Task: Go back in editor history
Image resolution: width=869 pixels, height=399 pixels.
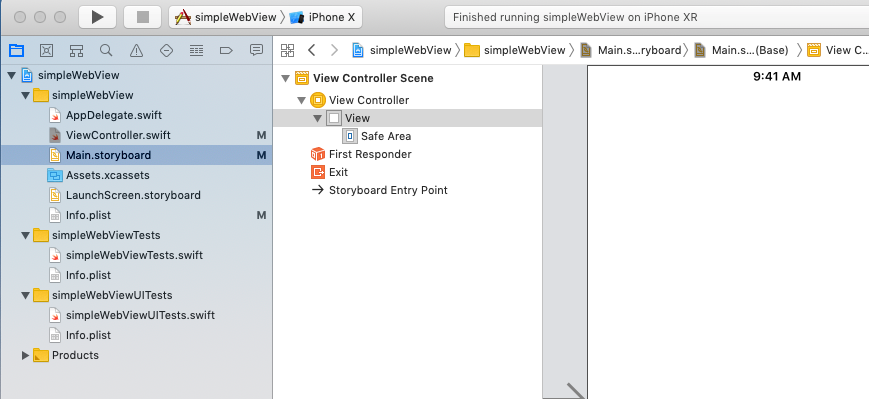Action: click(x=311, y=50)
